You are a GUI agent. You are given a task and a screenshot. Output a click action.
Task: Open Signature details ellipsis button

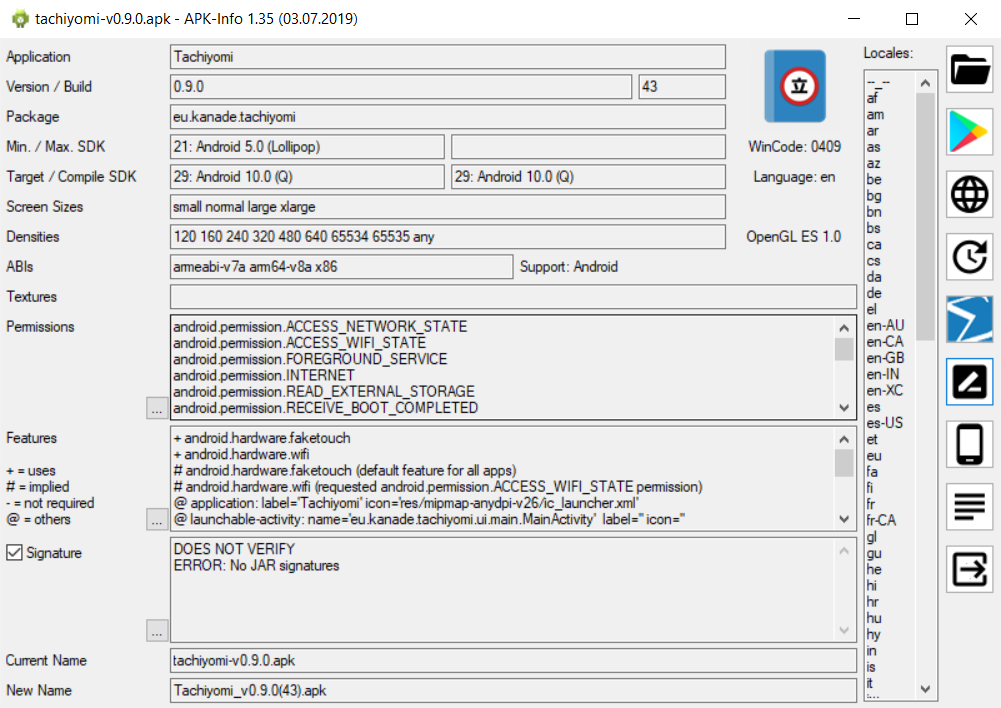157,631
